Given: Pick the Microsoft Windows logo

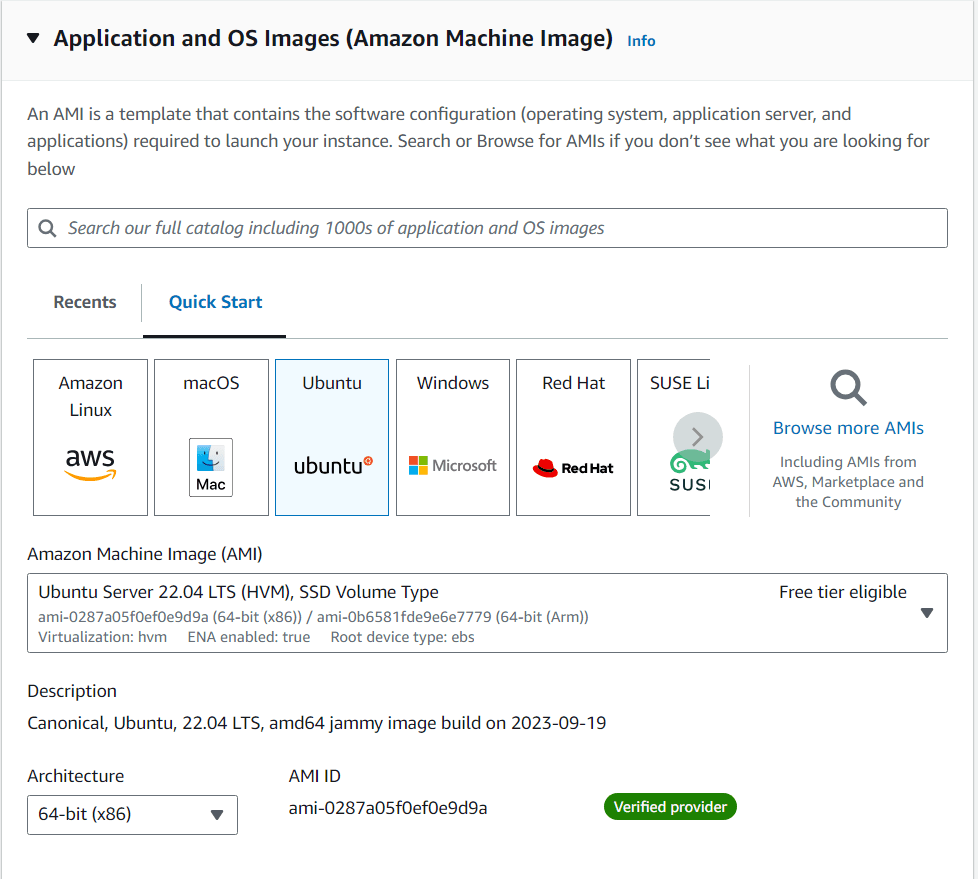Looking at the screenshot, I should point(453,465).
